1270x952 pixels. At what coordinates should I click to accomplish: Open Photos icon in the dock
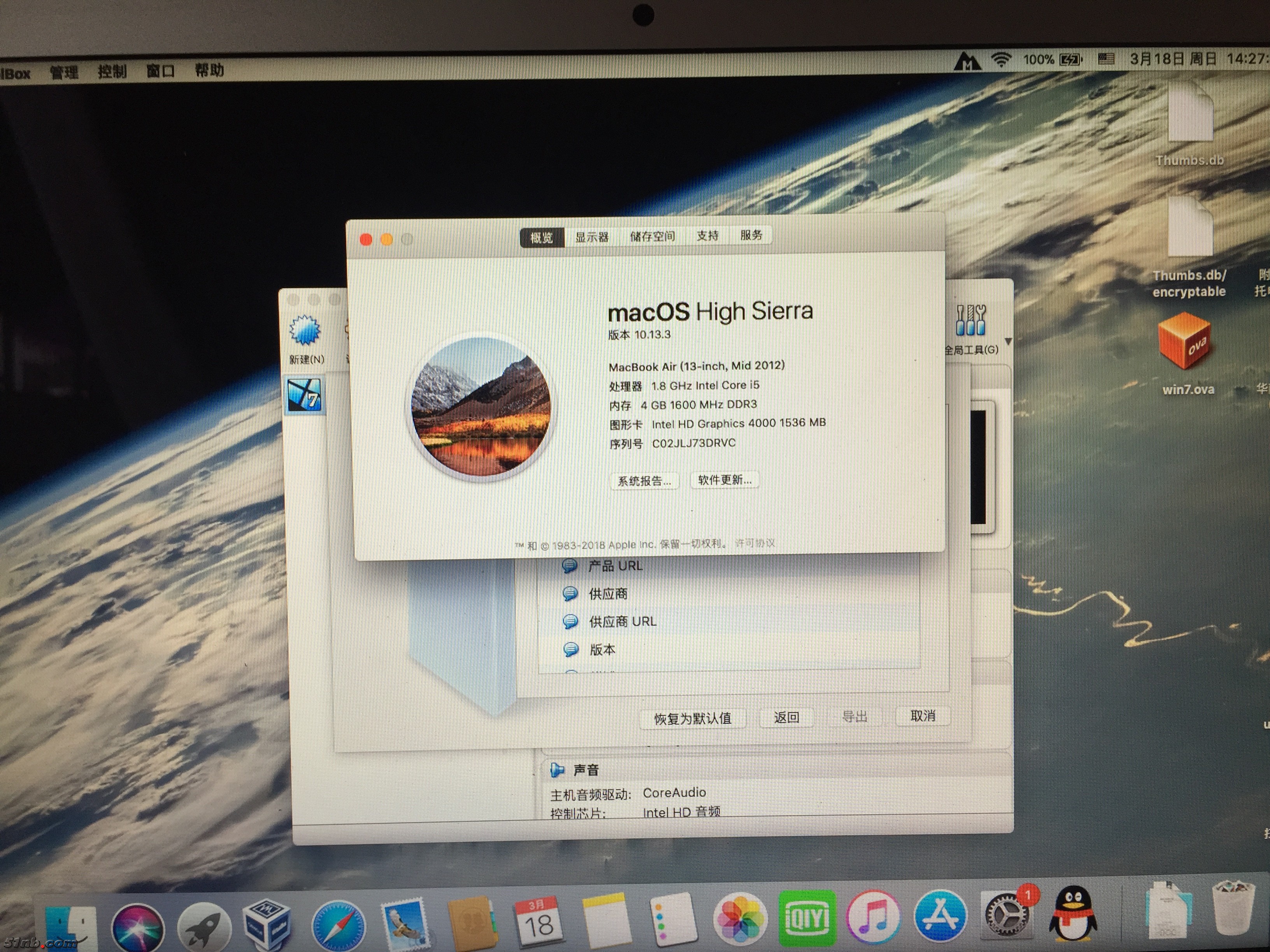coord(740,919)
